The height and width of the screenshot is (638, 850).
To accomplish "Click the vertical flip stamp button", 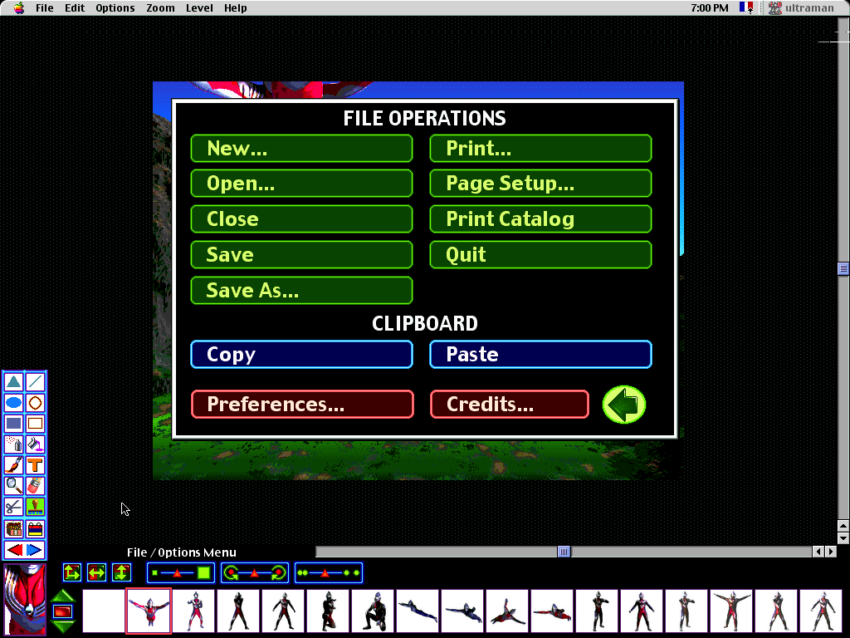I will coord(121,572).
